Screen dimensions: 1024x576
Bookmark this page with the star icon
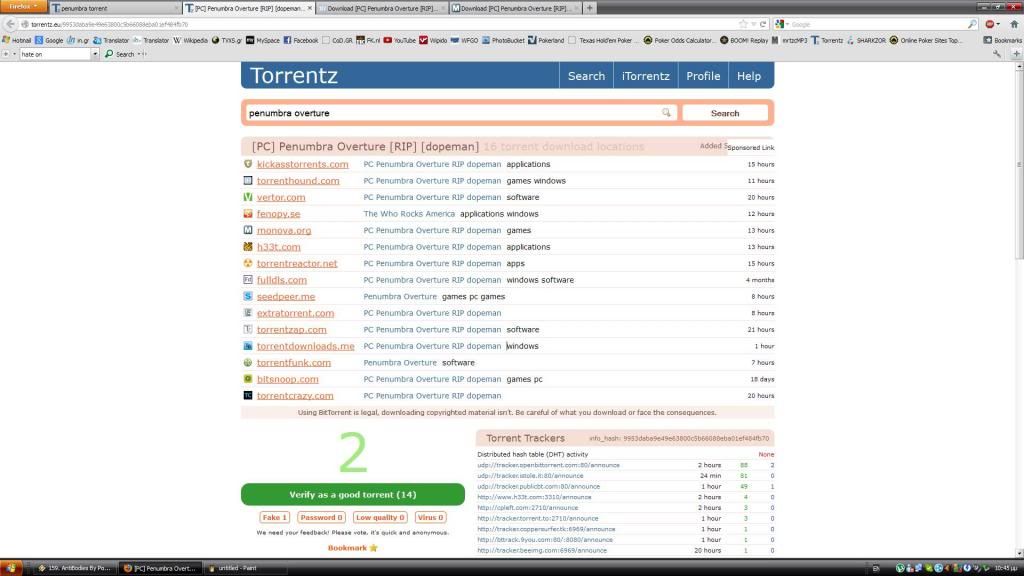pos(743,24)
